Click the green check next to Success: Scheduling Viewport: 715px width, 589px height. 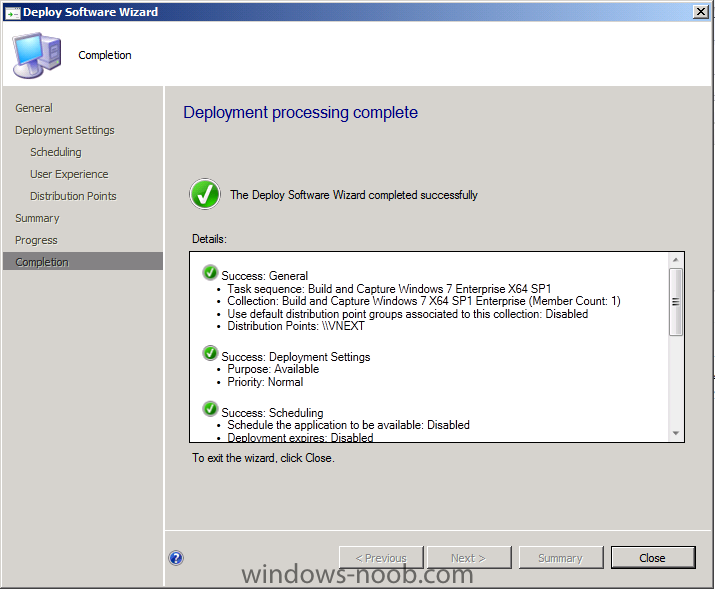[x=210, y=409]
